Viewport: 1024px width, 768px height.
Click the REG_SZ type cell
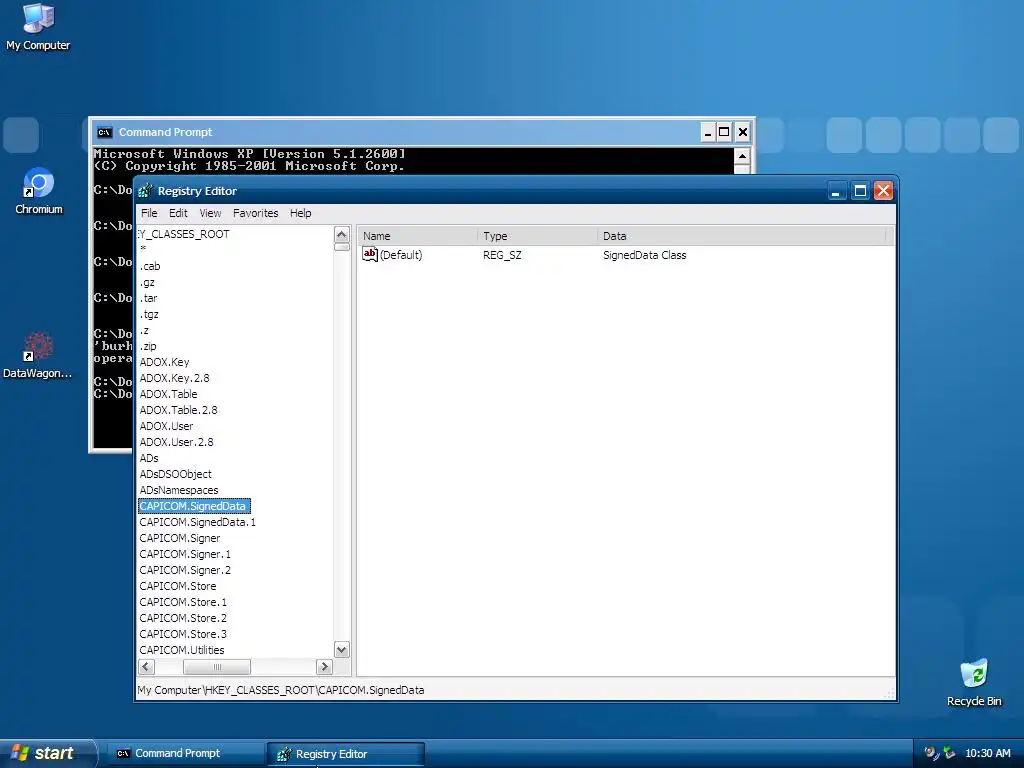click(x=502, y=255)
